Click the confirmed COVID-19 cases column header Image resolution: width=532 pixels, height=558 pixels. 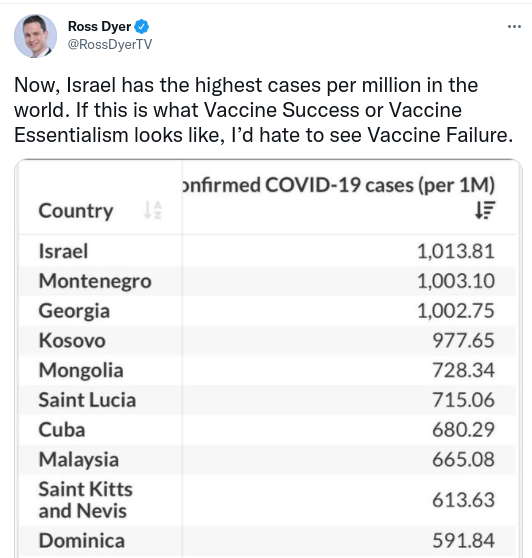[x=338, y=185]
